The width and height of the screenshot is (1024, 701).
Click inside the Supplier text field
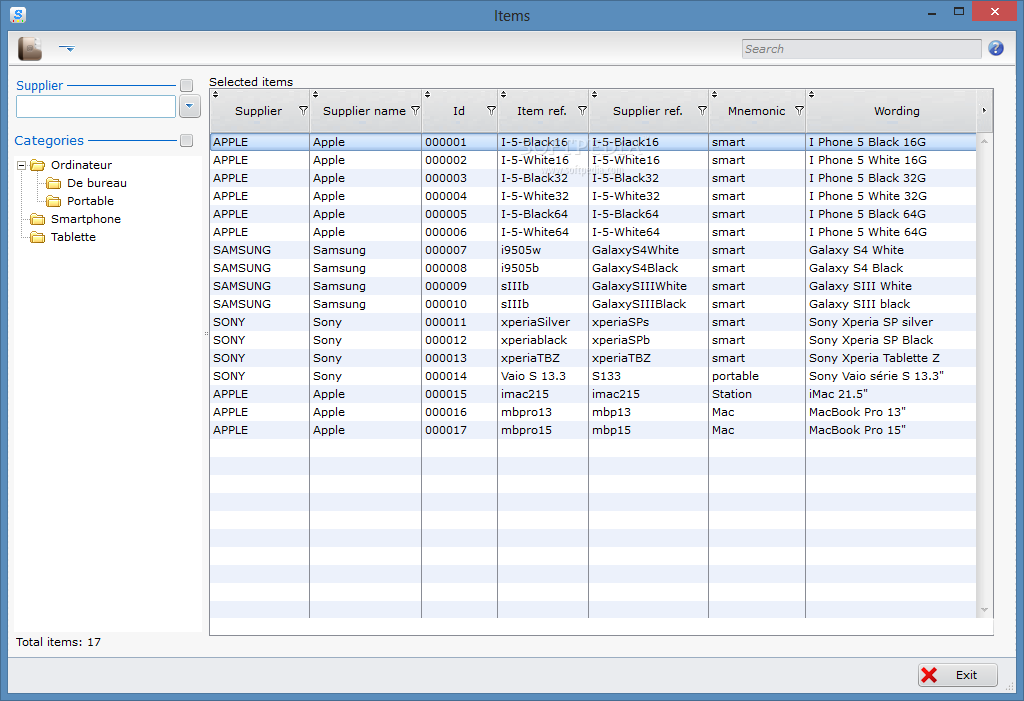coord(96,106)
